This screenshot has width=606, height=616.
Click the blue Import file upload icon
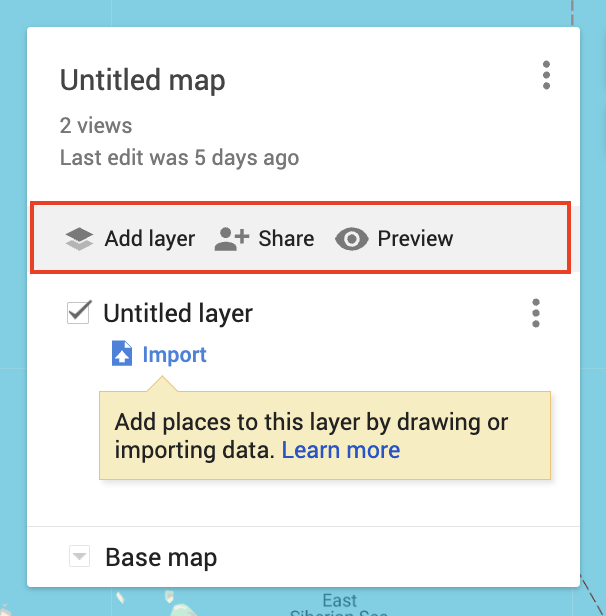click(x=122, y=353)
